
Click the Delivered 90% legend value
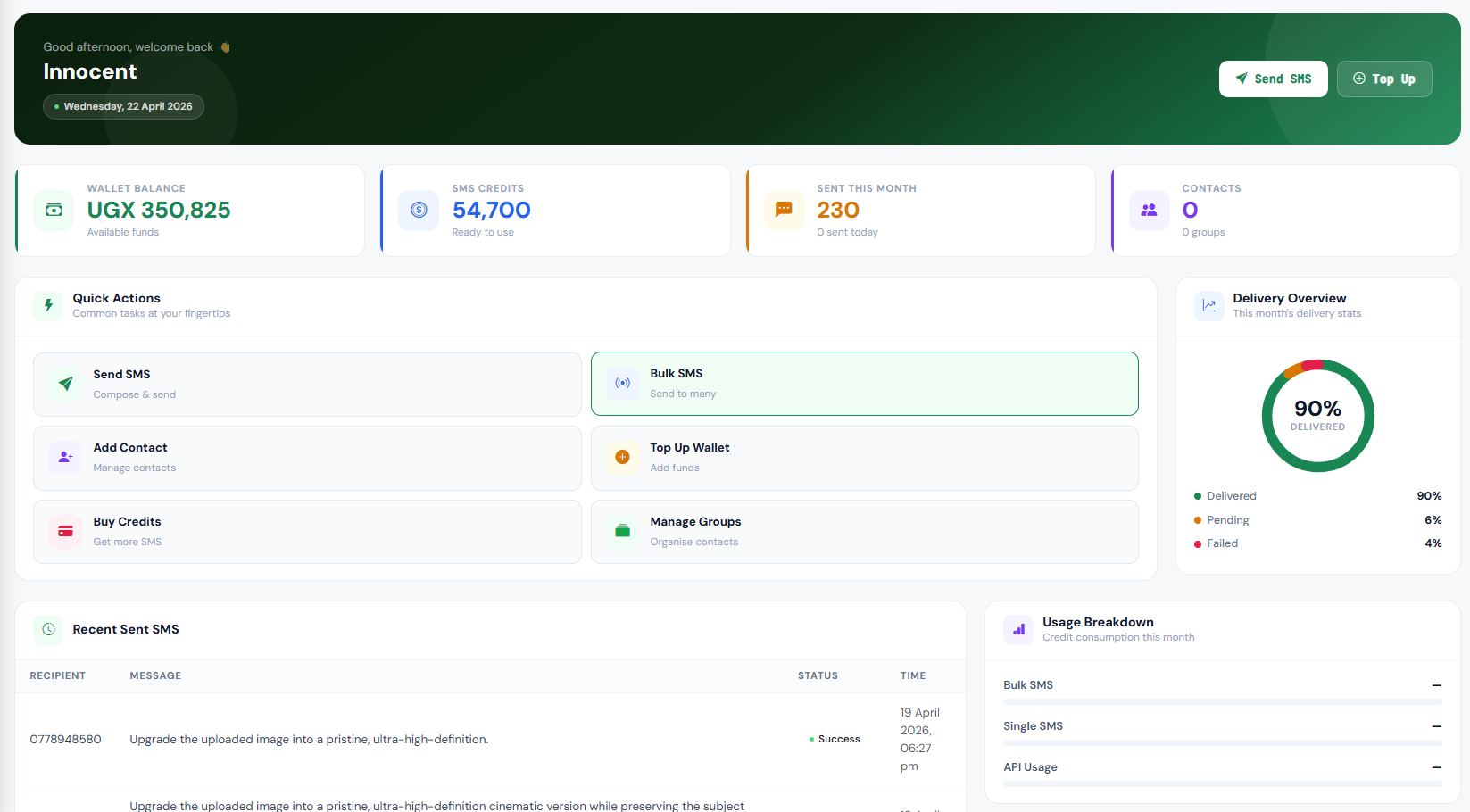click(1429, 496)
